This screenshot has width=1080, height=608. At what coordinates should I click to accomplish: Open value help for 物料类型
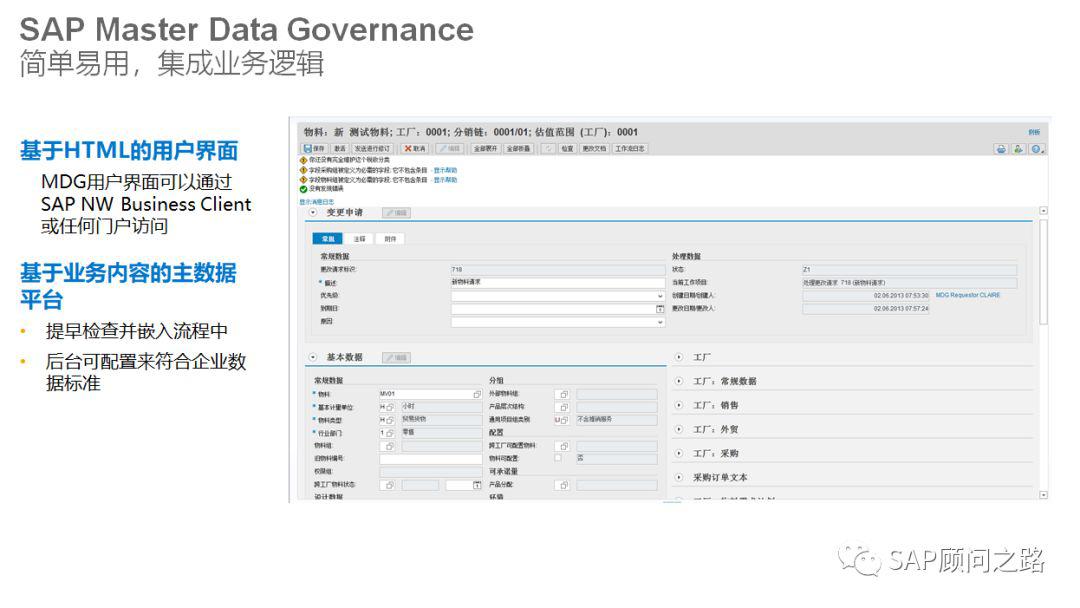pyautogui.click(x=390, y=420)
